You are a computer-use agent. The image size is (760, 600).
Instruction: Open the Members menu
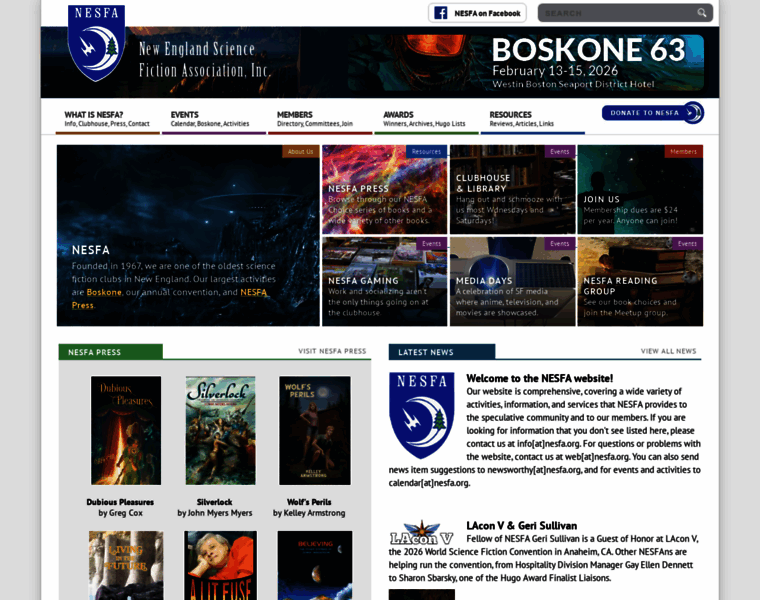click(x=320, y=119)
